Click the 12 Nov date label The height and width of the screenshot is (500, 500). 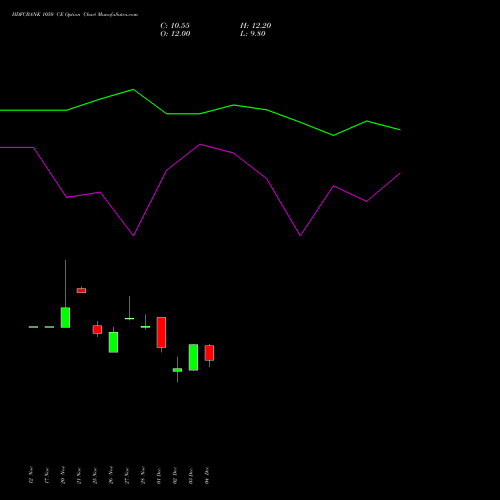[31, 475]
